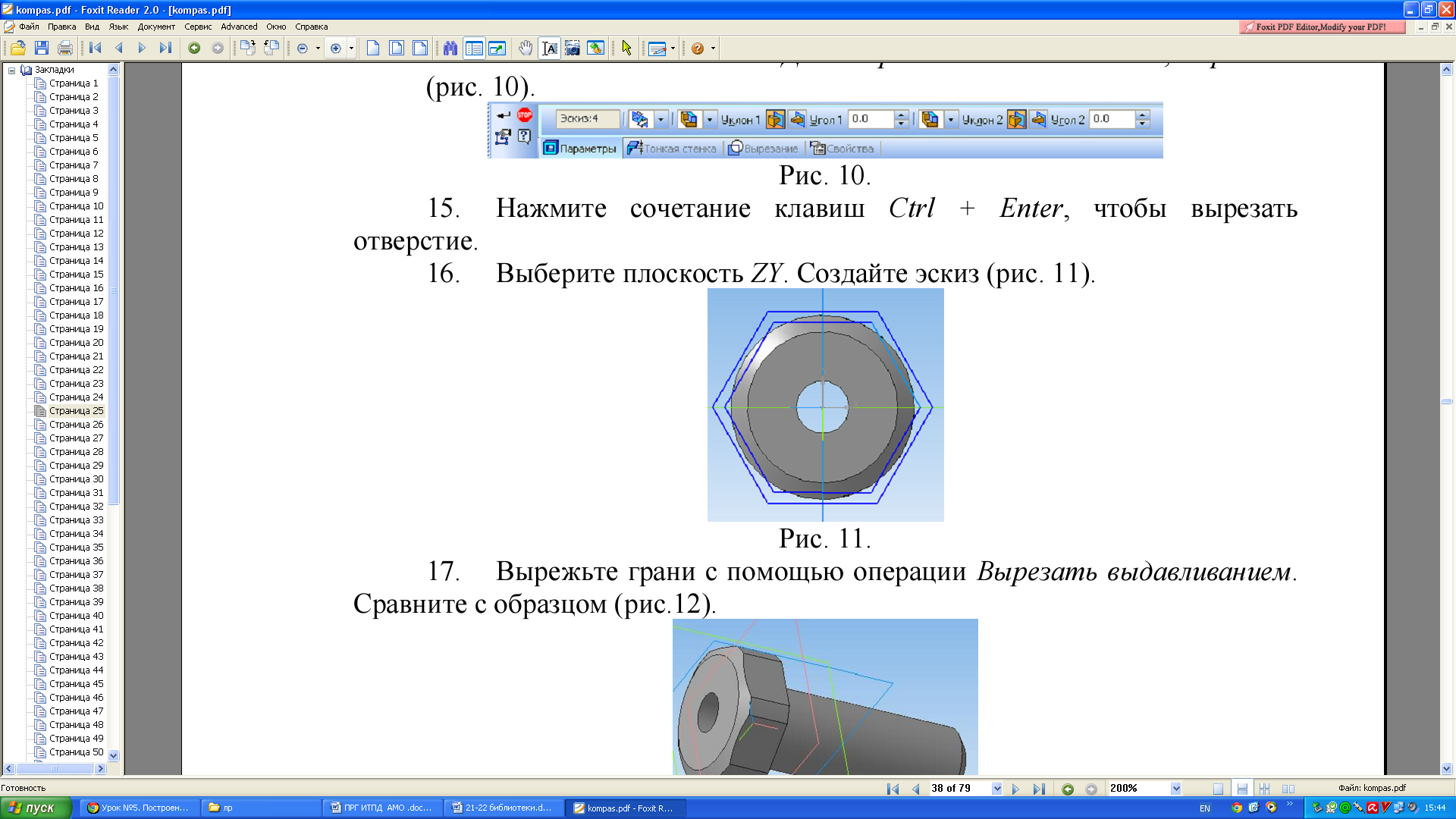
Task: Select the Actual Size page icon
Action: tap(373, 49)
